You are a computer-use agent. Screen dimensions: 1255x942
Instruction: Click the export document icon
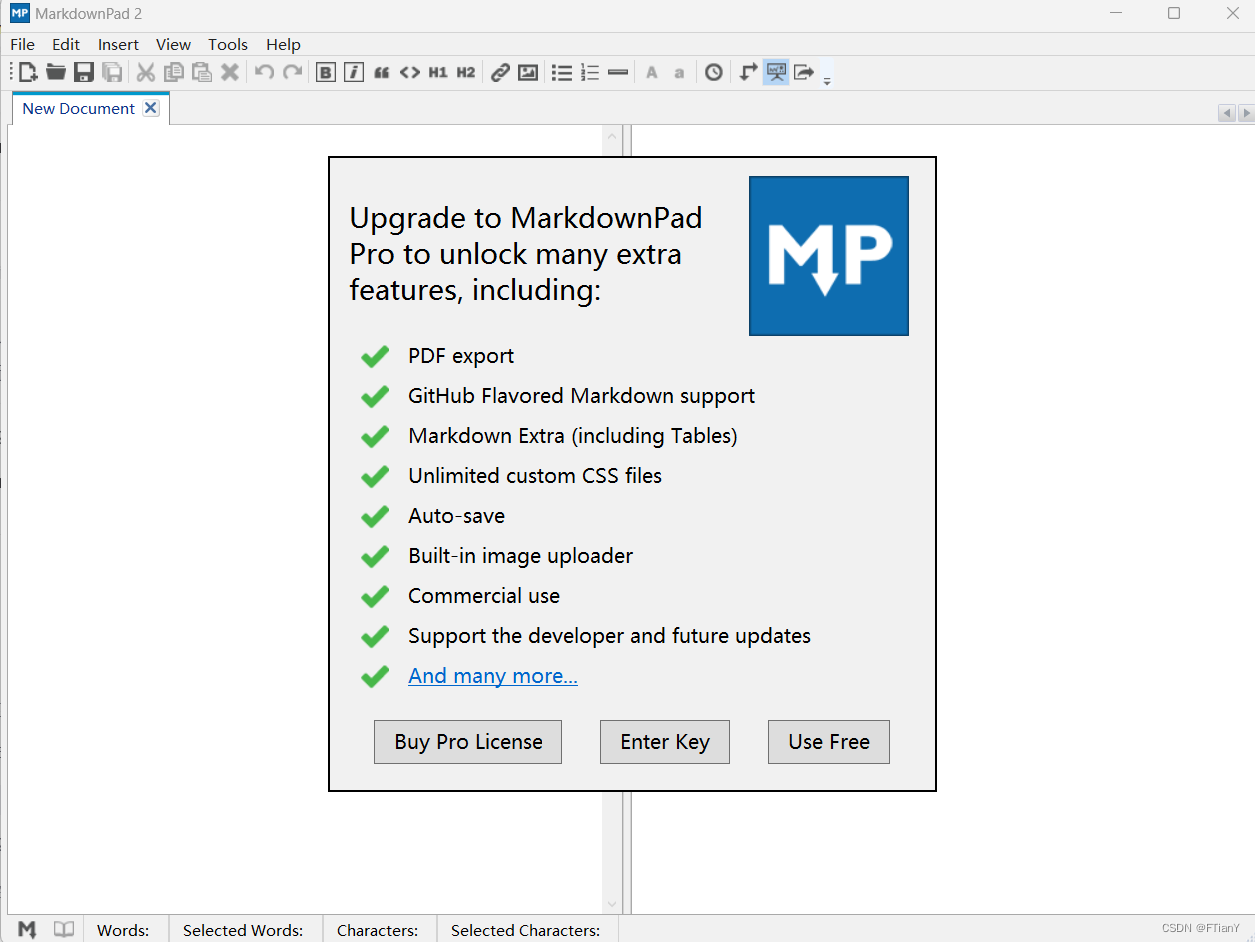(804, 72)
